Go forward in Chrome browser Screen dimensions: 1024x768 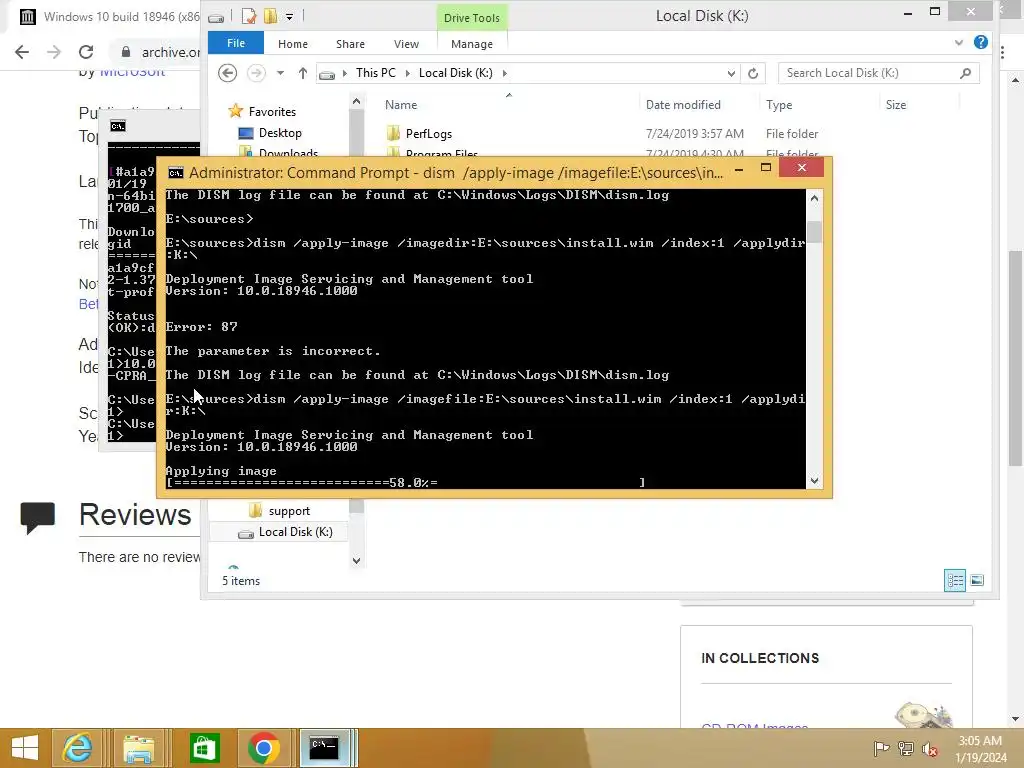point(54,52)
